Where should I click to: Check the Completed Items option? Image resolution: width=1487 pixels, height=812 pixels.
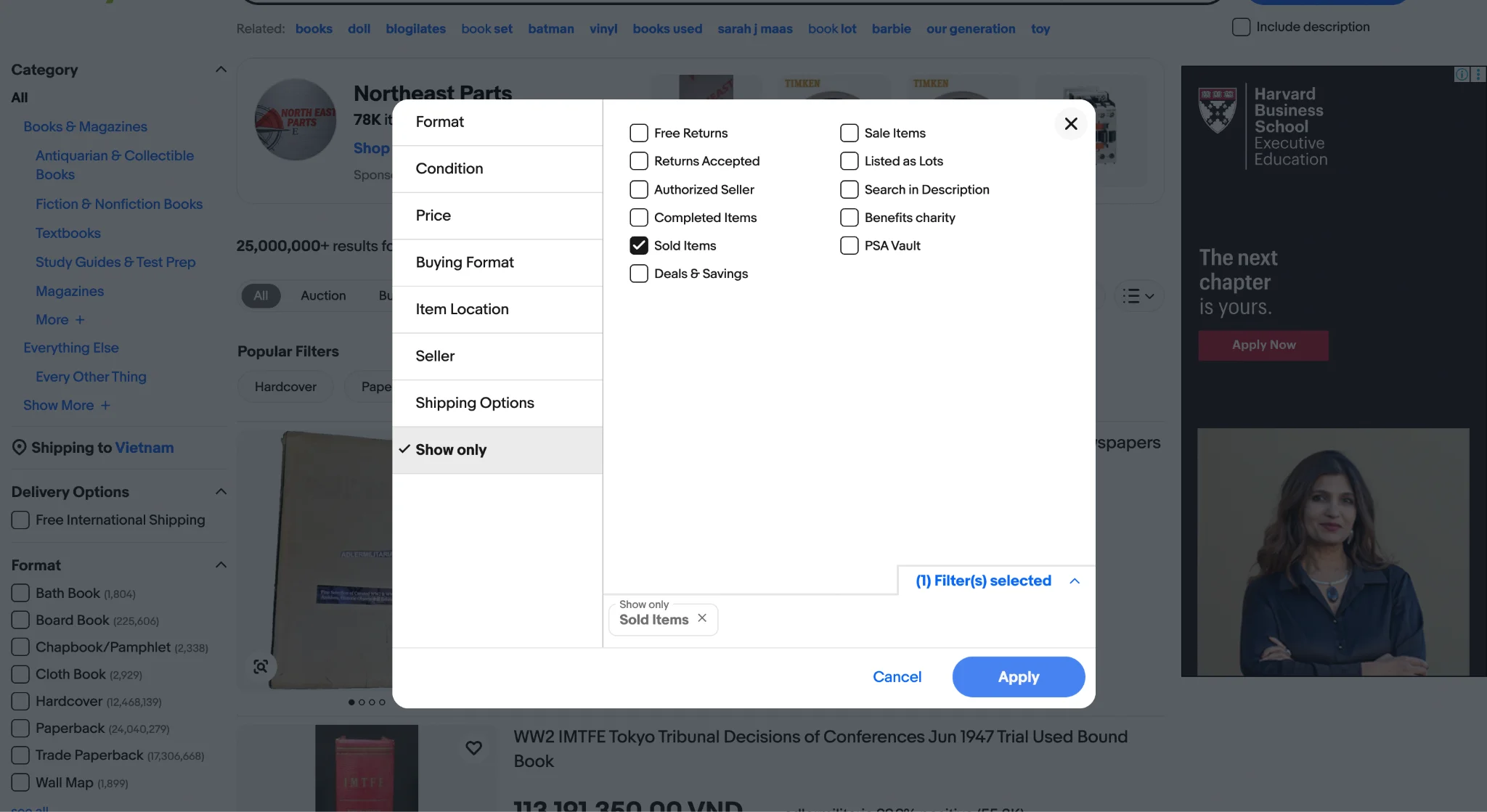pos(639,218)
